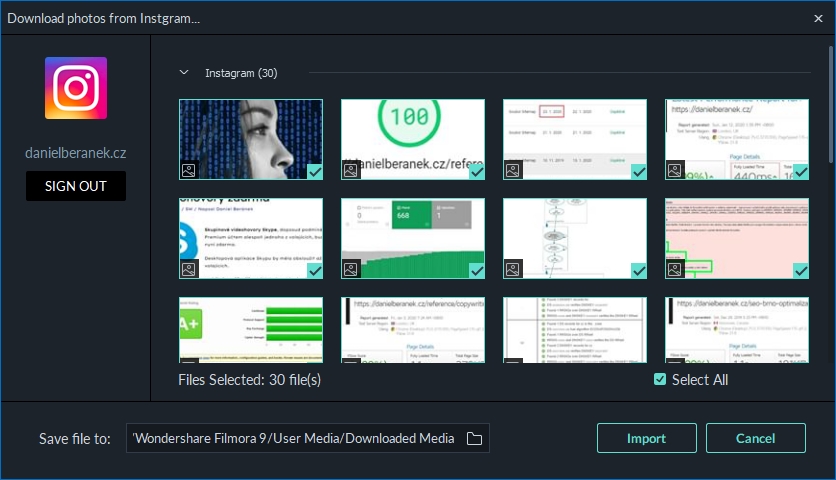Click image-type icon on red-boxed date table thumbnail
Screen dimensions: 836x480
click(513, 170)
